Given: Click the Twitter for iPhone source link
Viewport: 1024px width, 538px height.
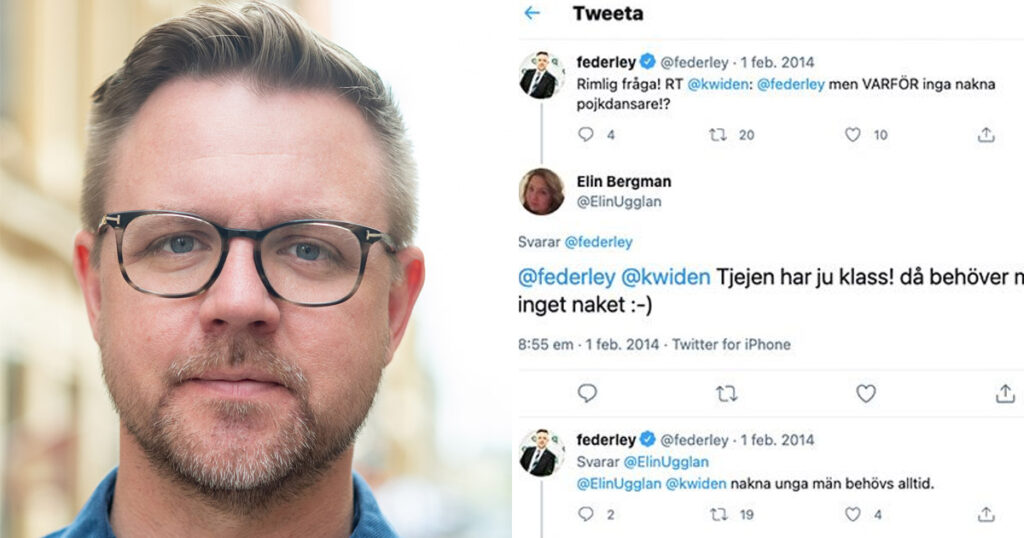Looking at the screenshot, I should 731,344.
